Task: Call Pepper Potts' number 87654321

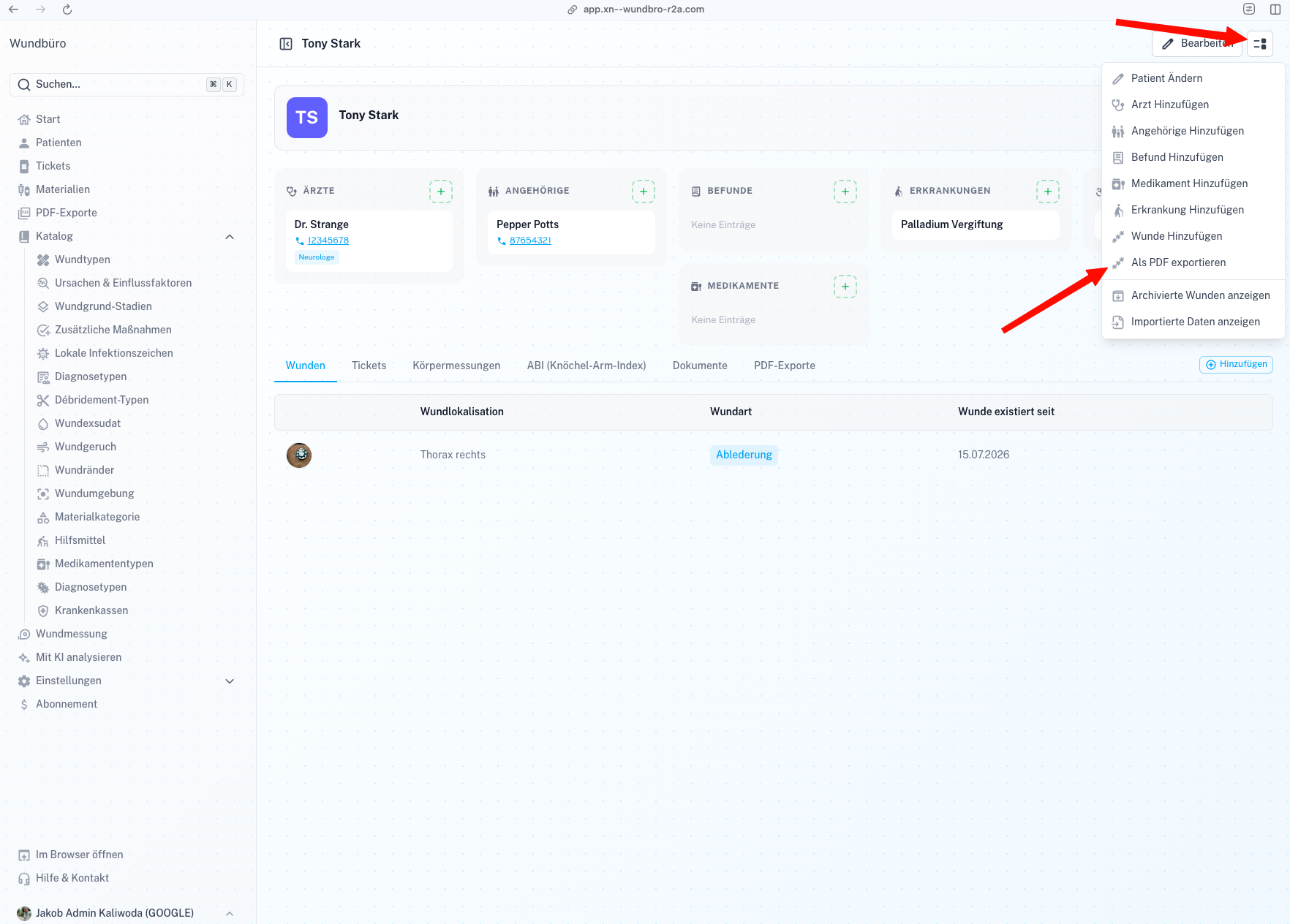Action: tap(530, 241)
